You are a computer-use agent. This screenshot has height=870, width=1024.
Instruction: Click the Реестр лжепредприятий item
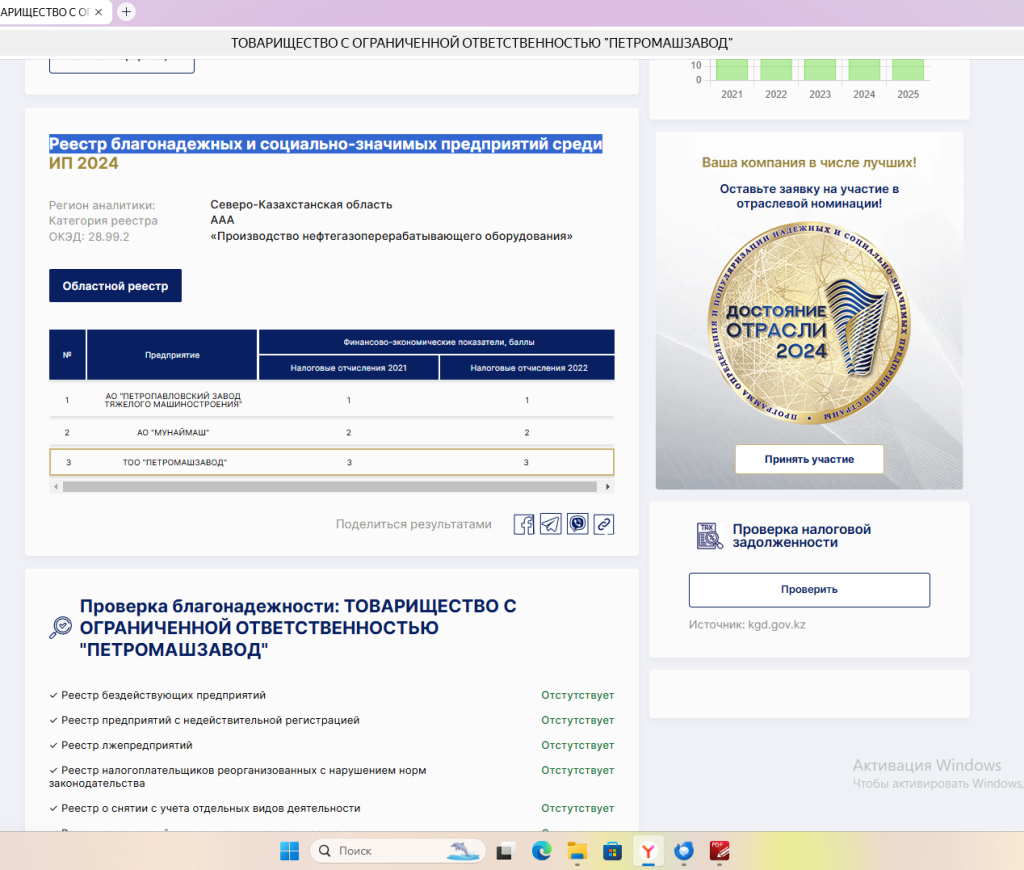(x=127, y=745)
